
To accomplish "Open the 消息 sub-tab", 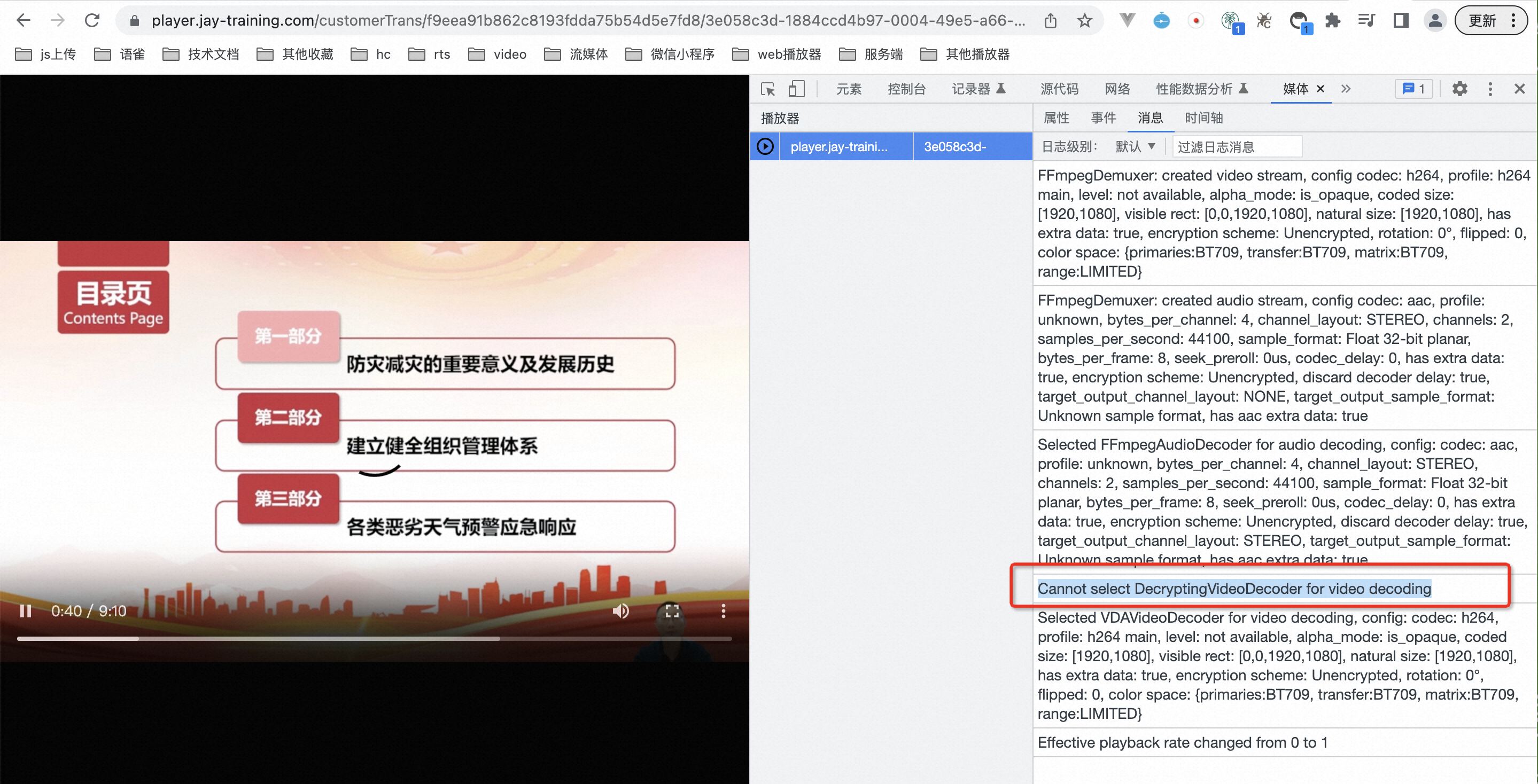I will [1150, 117].
